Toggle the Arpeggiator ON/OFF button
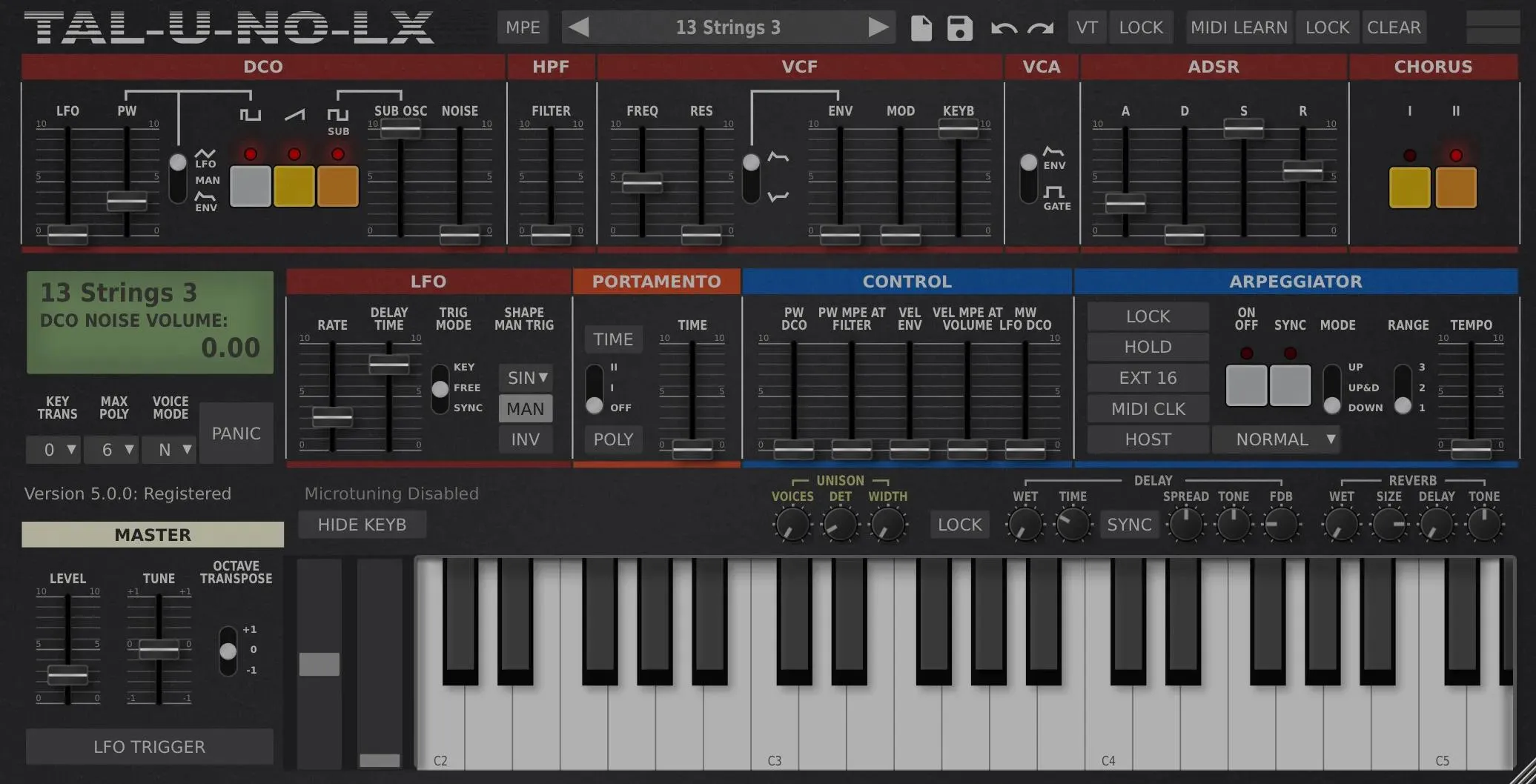The height and width of the screenshot is (784, 1536). tap(1246, 385)
